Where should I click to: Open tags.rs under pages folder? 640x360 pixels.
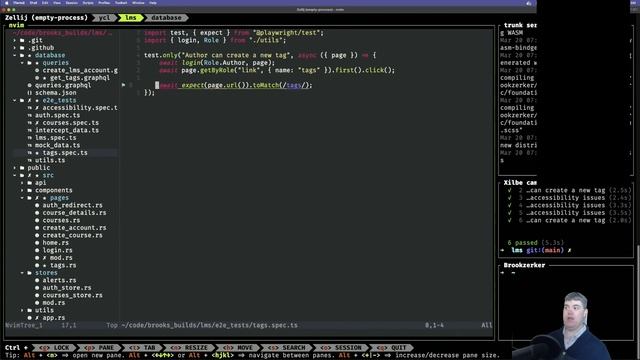[x=63, y=265]
